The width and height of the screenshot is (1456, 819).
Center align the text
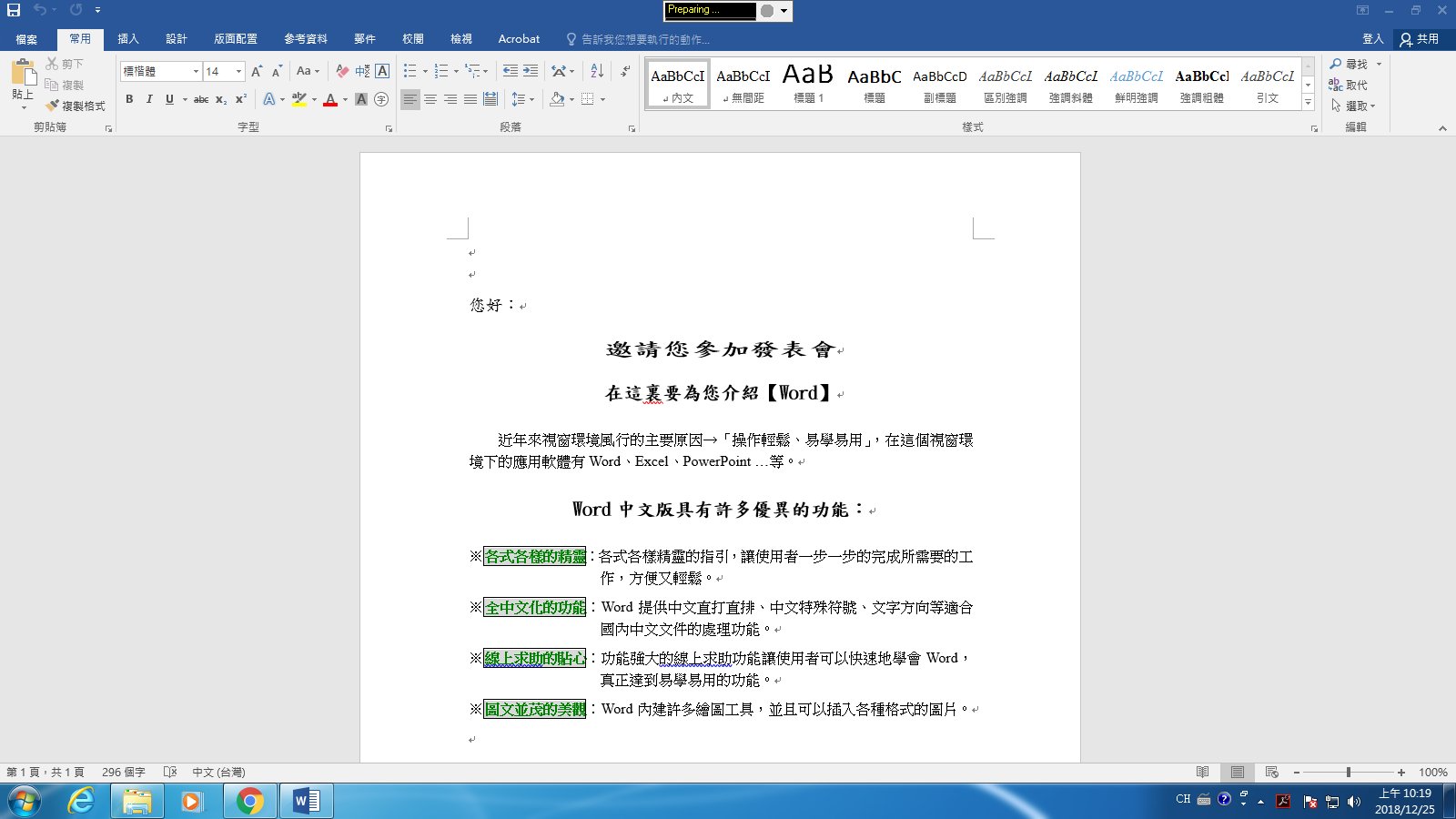430,99
